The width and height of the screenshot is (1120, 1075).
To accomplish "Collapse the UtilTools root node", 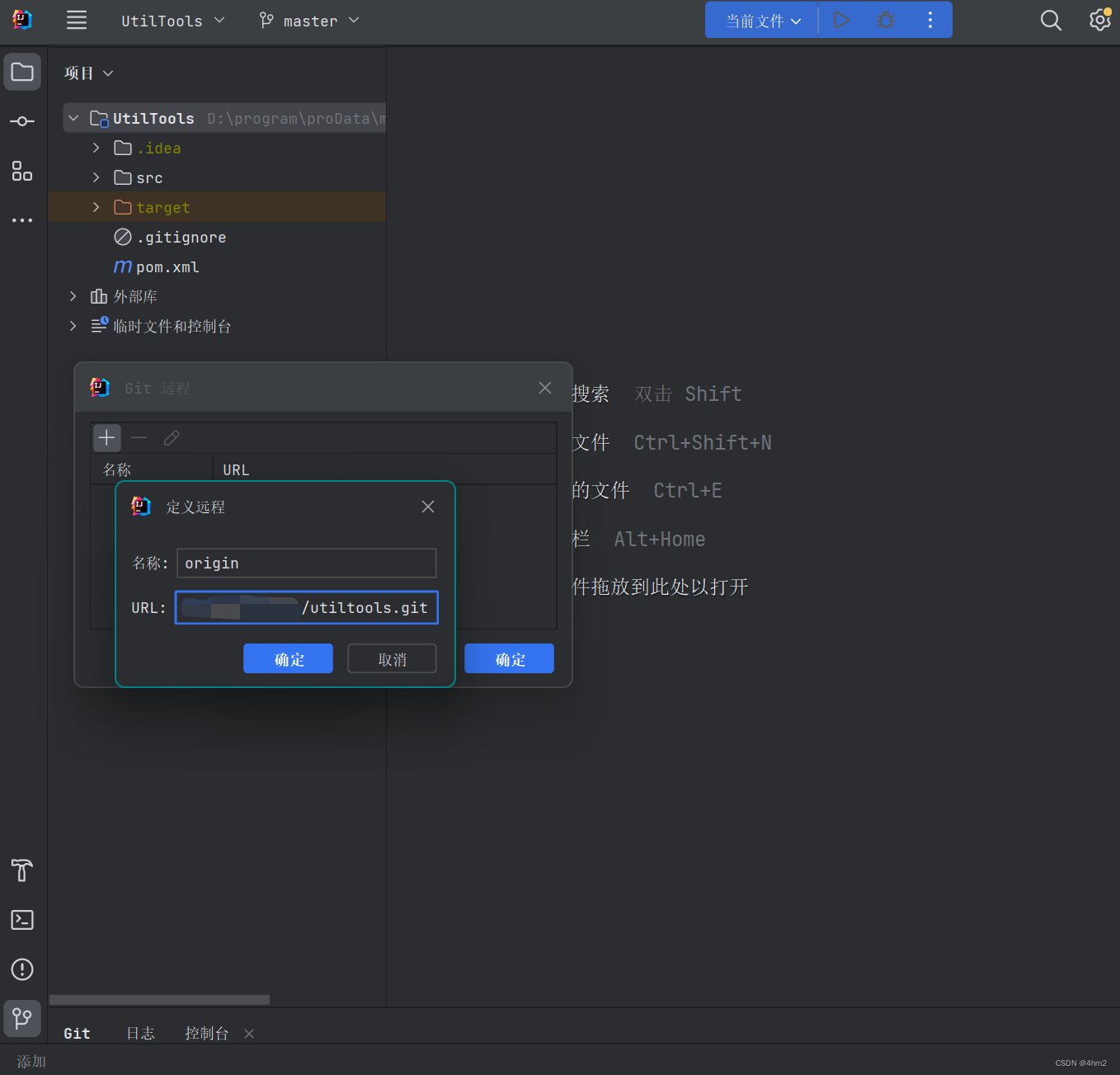I will click(x=73, y=118).
